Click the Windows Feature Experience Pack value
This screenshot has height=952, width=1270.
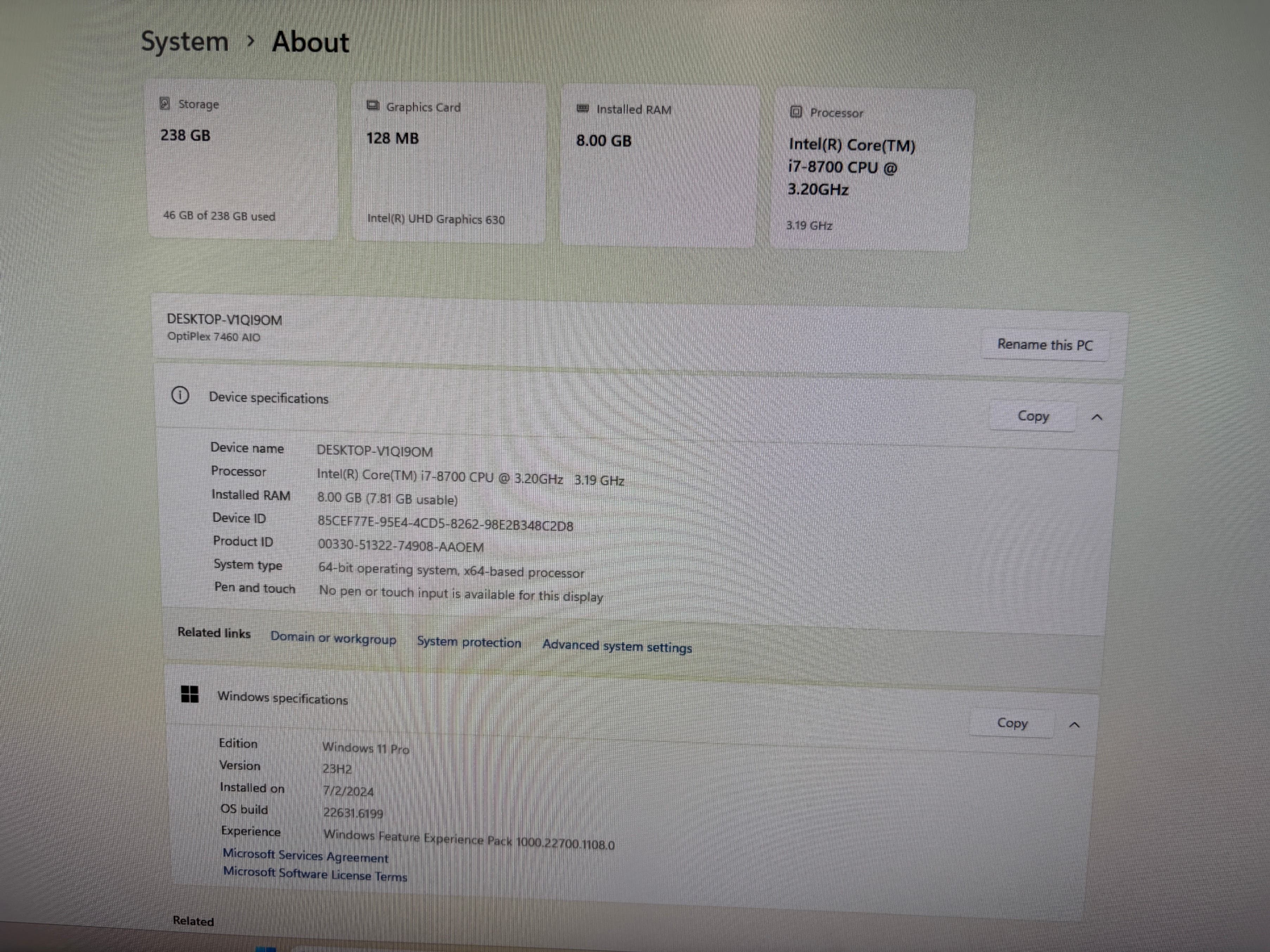[x=469, y=839]
